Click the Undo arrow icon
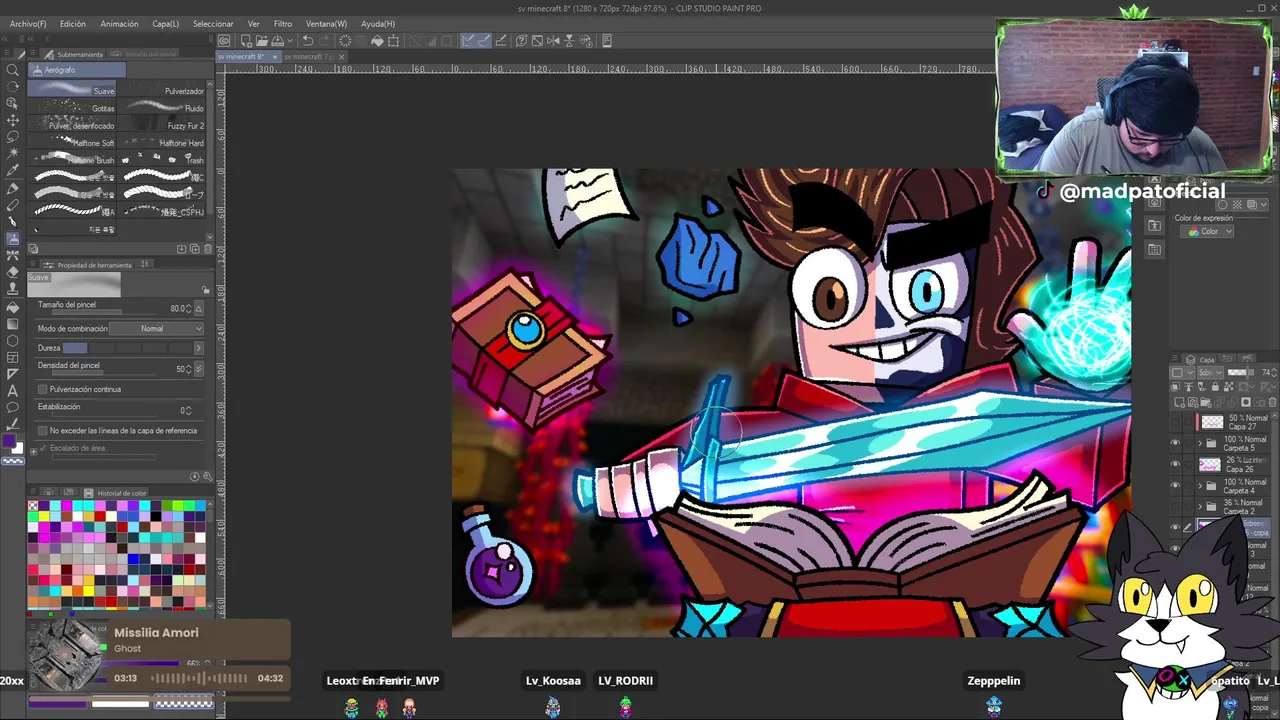The height and width of the screenshot is (720, 1280). (x=308, y=41)
